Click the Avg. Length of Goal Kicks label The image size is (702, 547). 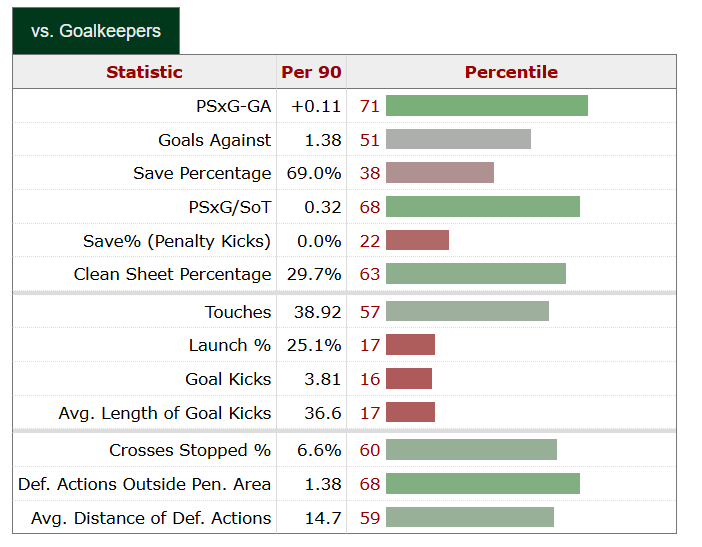click(165, 412)
